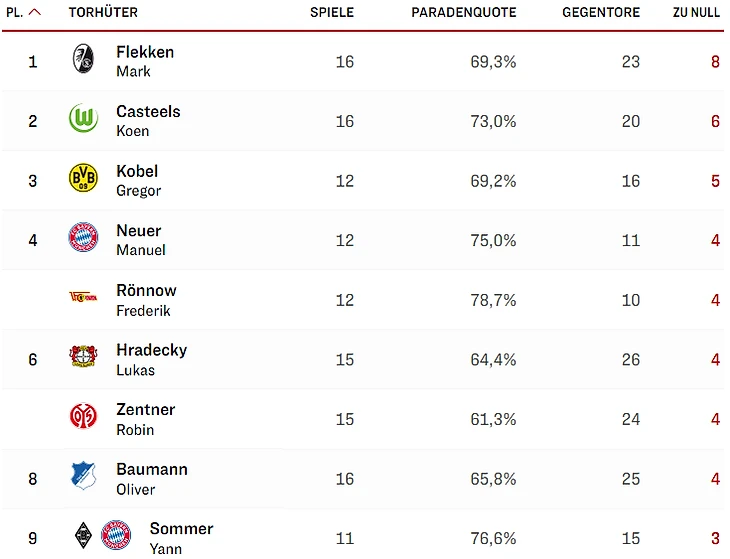The image size is (730, 559).
Task: Sort table by PL. column arrow
Action: click(x=35, y=12)
